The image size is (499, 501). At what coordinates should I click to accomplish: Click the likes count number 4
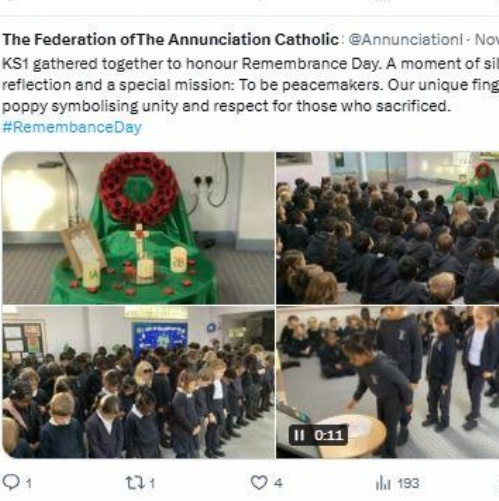point(279,483)
